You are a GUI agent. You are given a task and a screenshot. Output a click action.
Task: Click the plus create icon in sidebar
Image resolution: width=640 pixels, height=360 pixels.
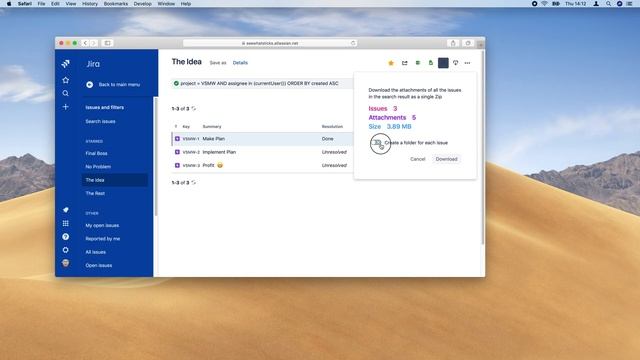(65, 107)
